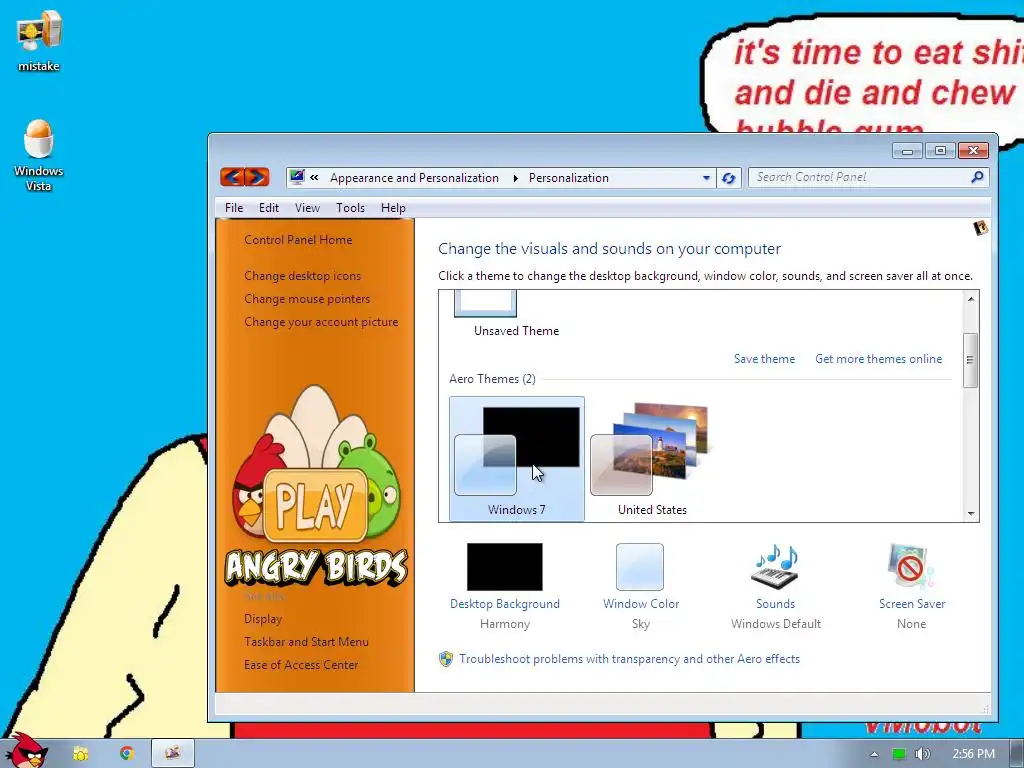Click the refresh icon beside address bar
The width and height of the screenshot is (1024, 768).
pyautogui.click(x=729, y=178)
